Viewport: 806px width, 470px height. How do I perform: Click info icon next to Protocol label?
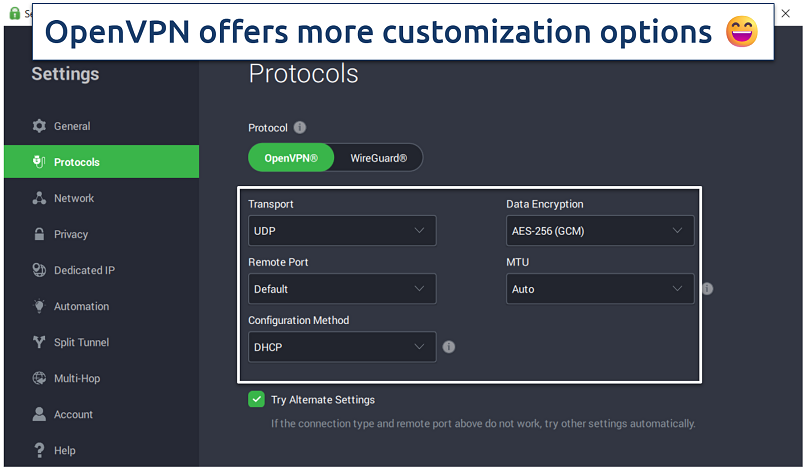coord(300,128)
